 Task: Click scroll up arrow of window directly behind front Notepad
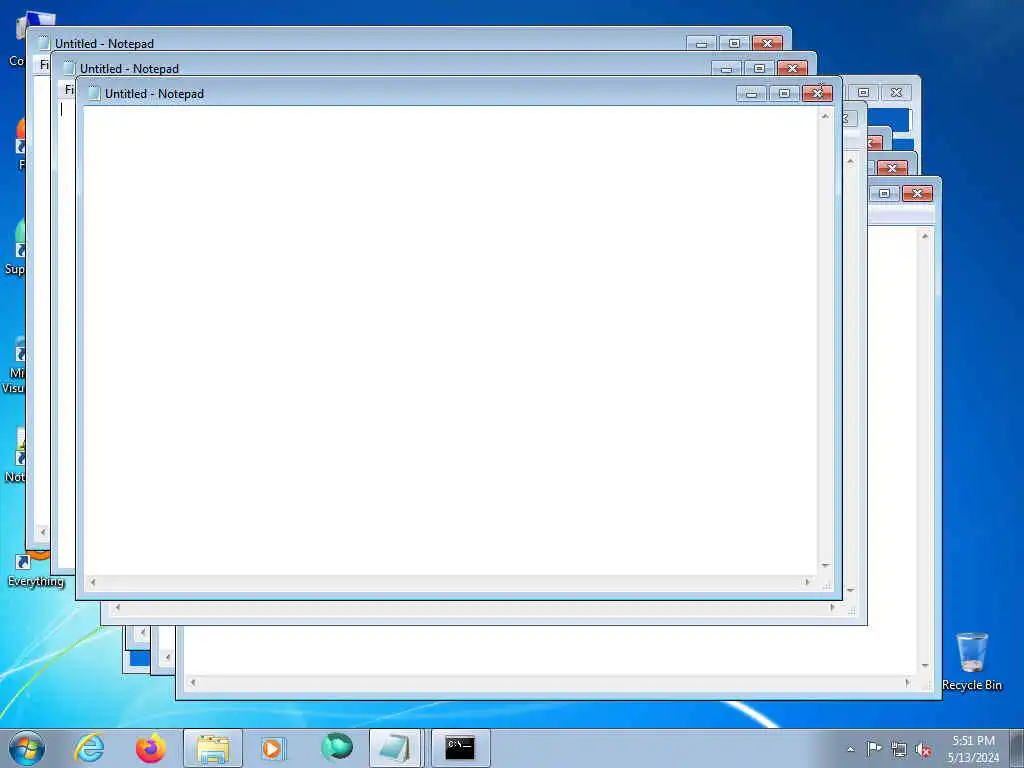(850, 161)
